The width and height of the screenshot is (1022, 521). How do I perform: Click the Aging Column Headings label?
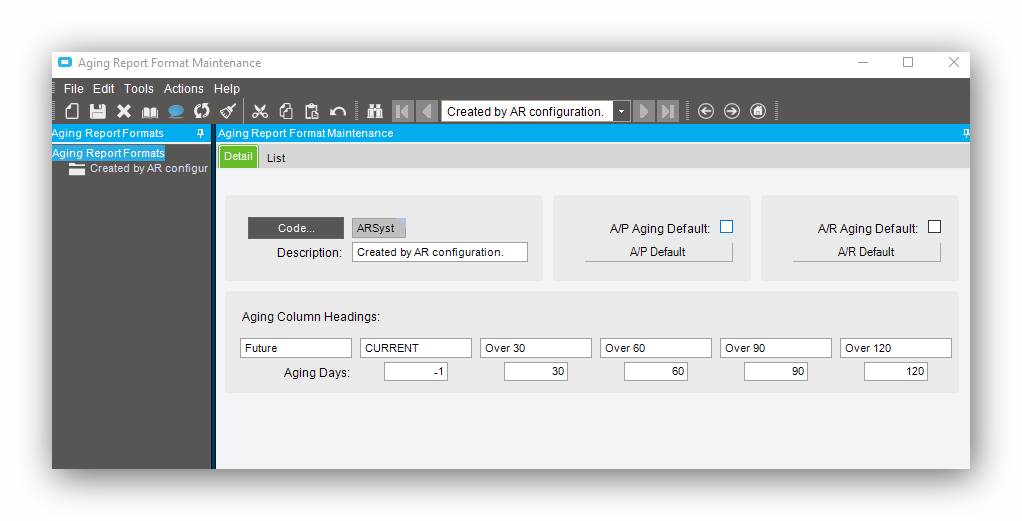click(x=311, y=317)
